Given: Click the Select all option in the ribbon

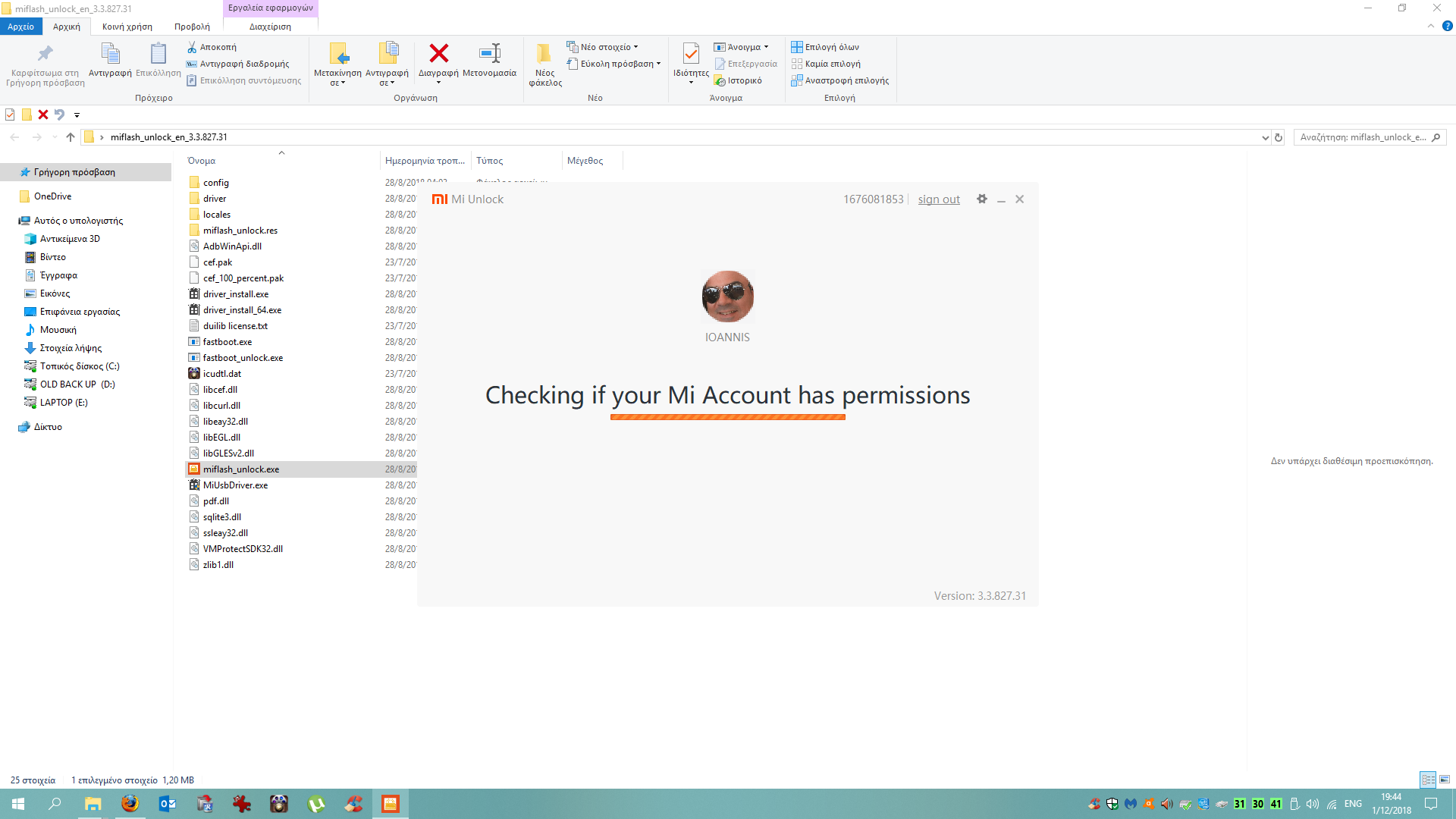Looking at the screenshot, I should pos(825,47).
